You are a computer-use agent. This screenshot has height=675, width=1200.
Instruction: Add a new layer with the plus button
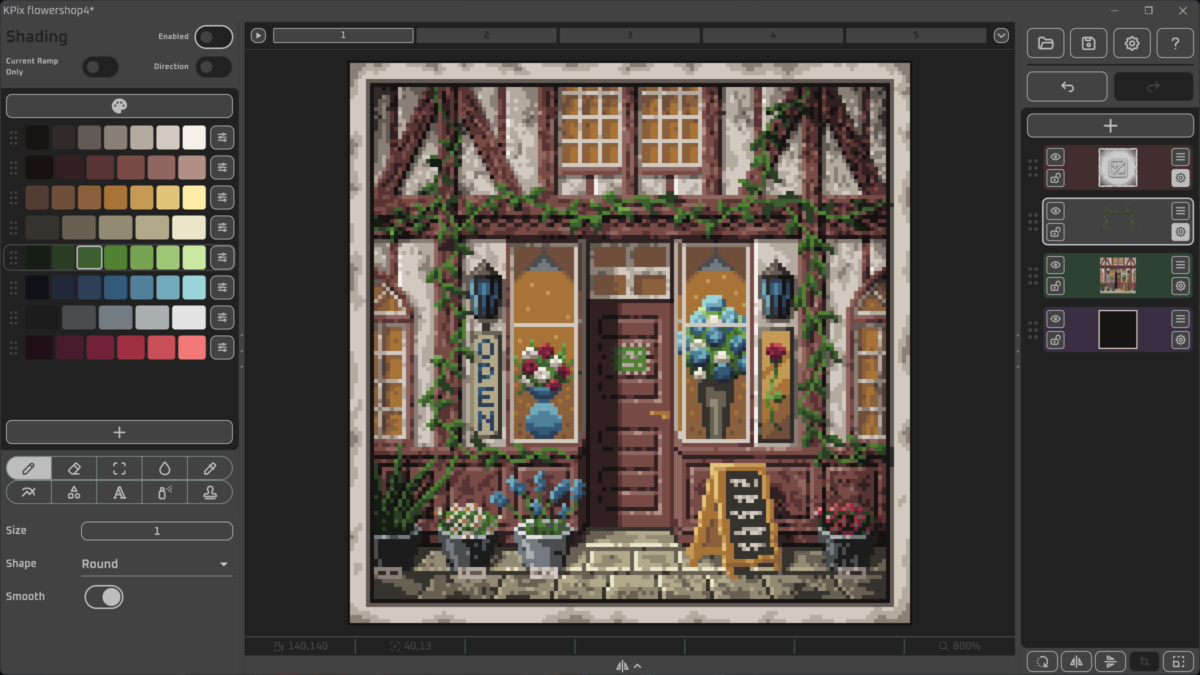1110,126
